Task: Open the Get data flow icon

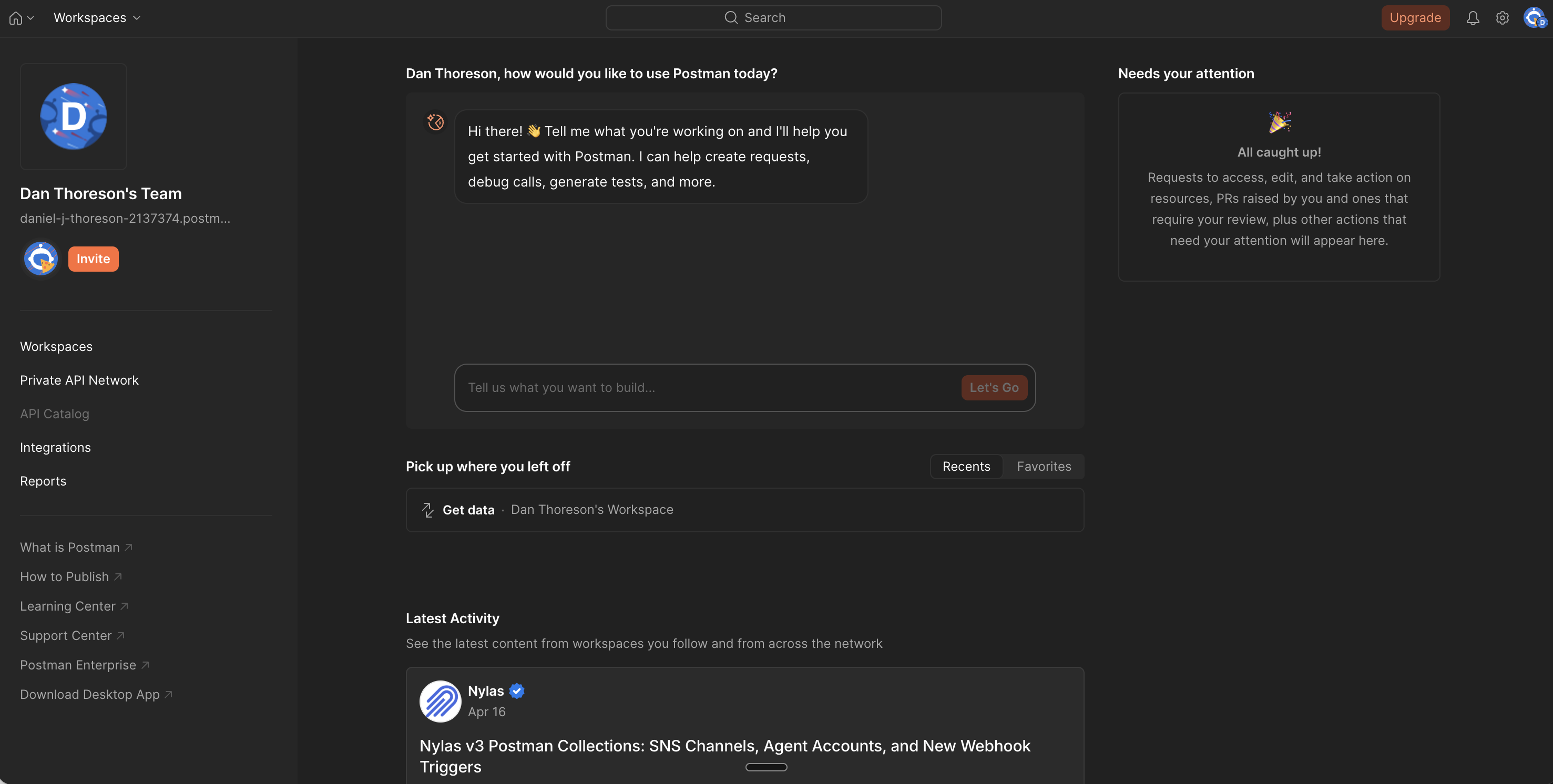Action: tap(427, 509)
